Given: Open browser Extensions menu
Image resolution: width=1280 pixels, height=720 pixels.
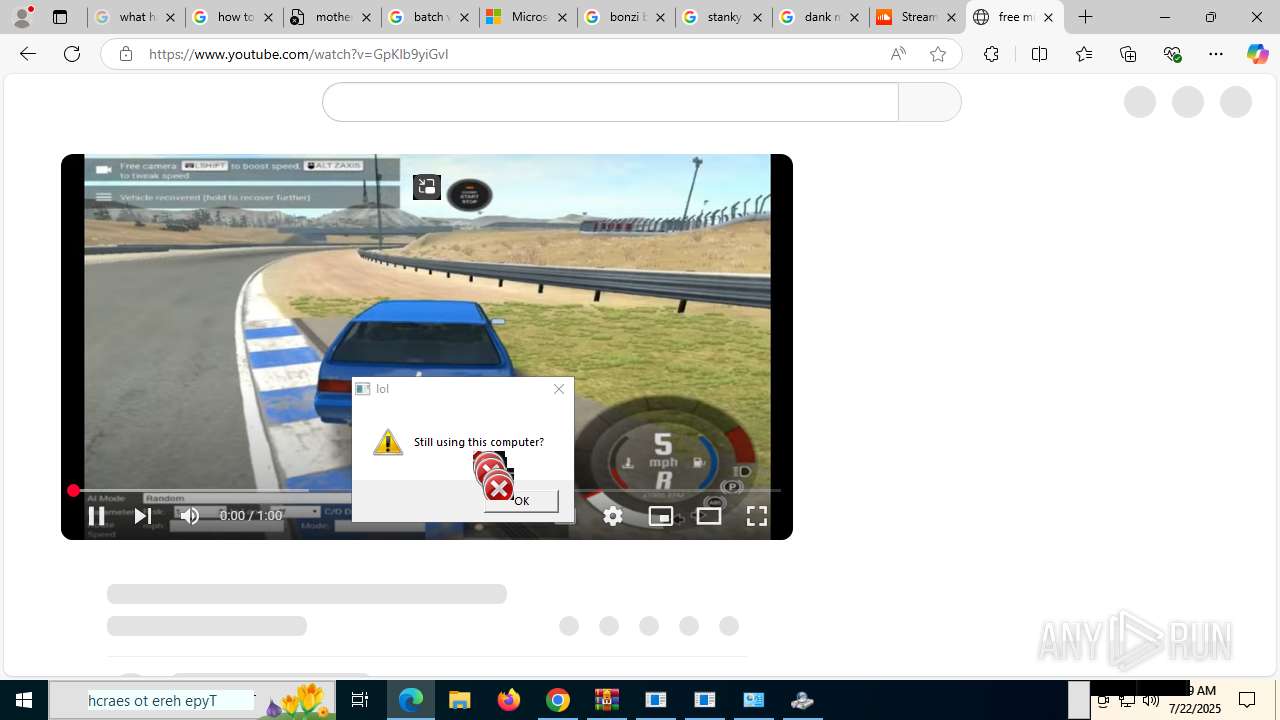Looking at the screenshot, I should pyautogui.click(x=991, y=54).
